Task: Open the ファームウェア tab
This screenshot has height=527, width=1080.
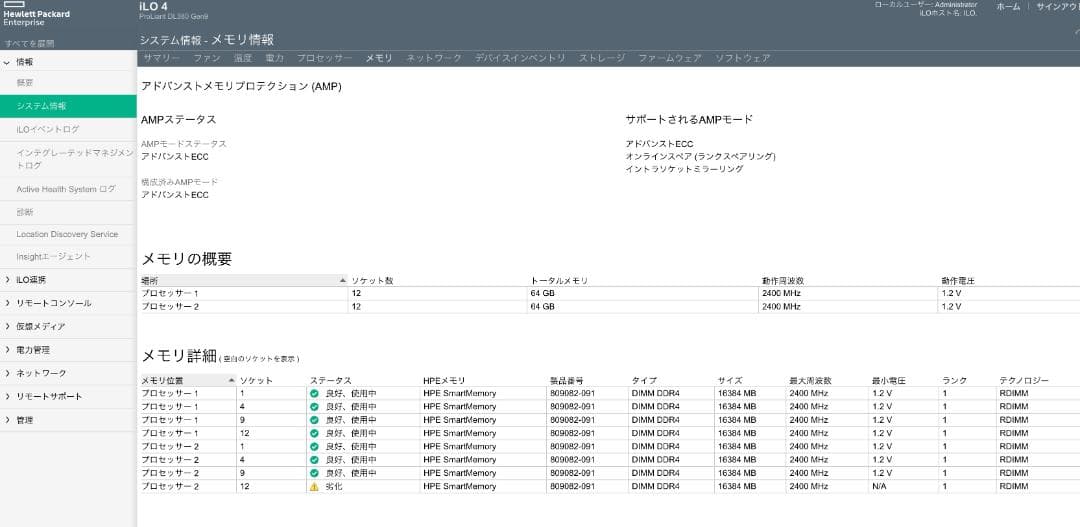Action: click(669, 58)
